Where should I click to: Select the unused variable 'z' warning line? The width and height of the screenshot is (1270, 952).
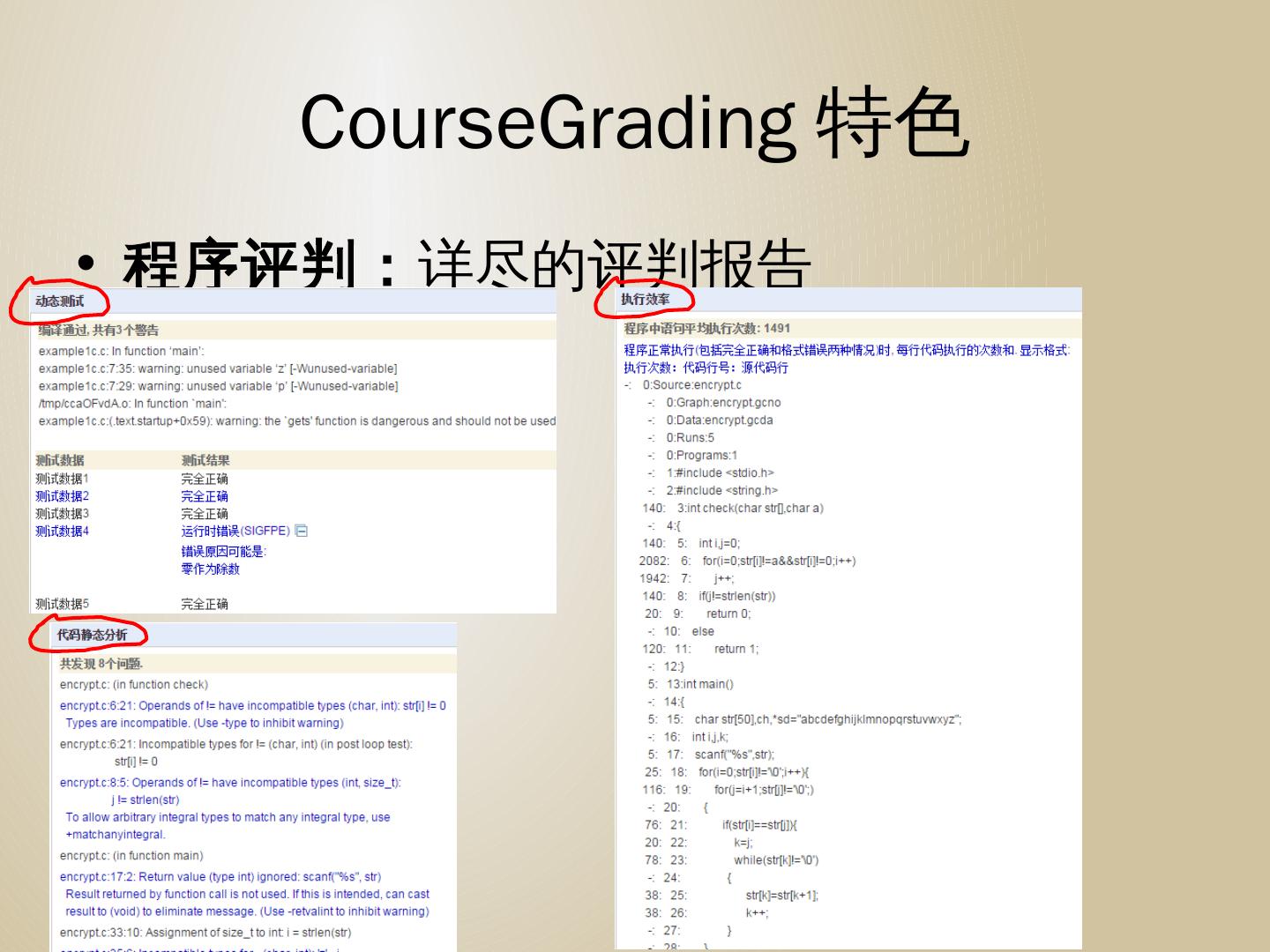pyautogui.click(x=218, y=368)
